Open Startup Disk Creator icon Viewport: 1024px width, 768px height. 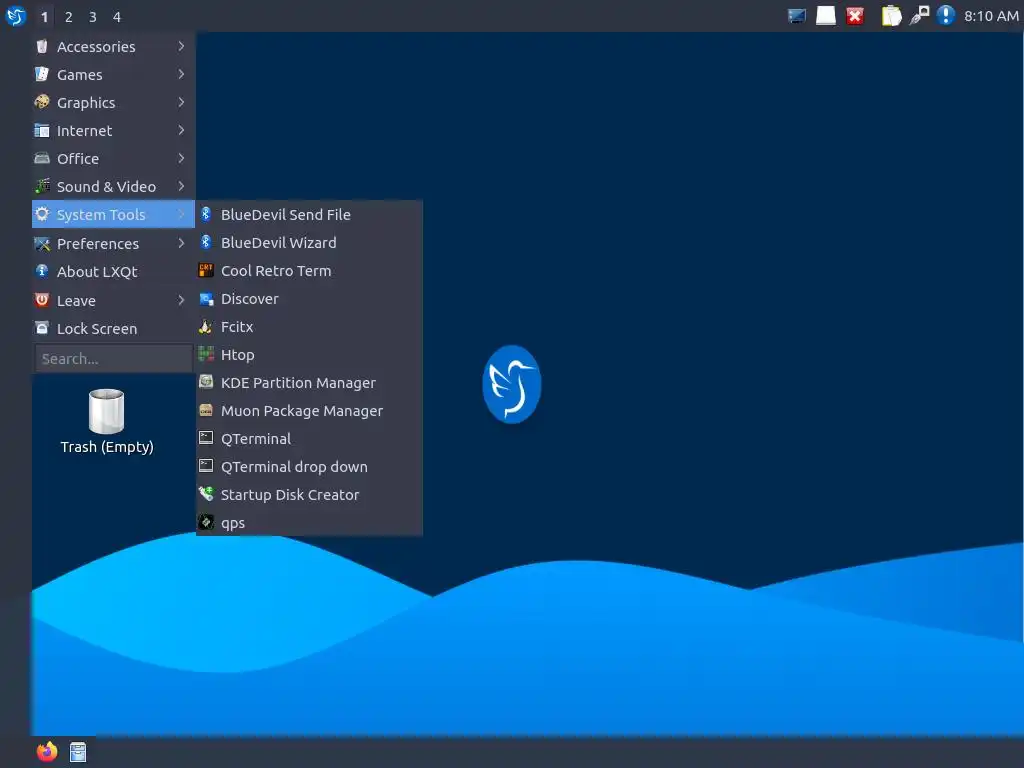pos(206,494)
